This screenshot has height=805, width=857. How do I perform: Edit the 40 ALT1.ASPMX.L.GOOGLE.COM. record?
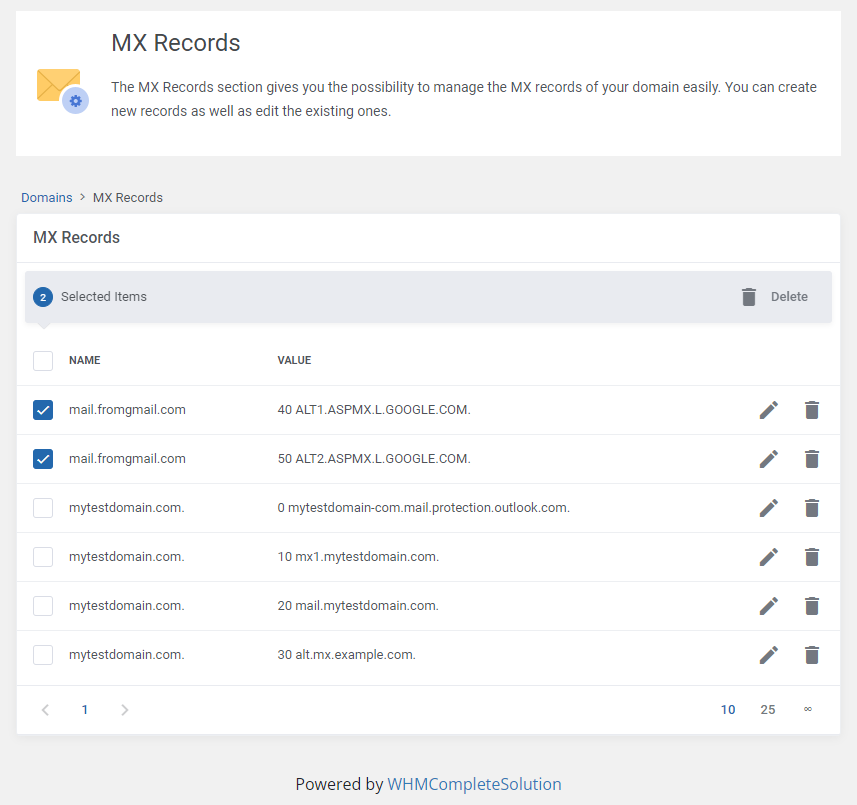tap(768, 410)
